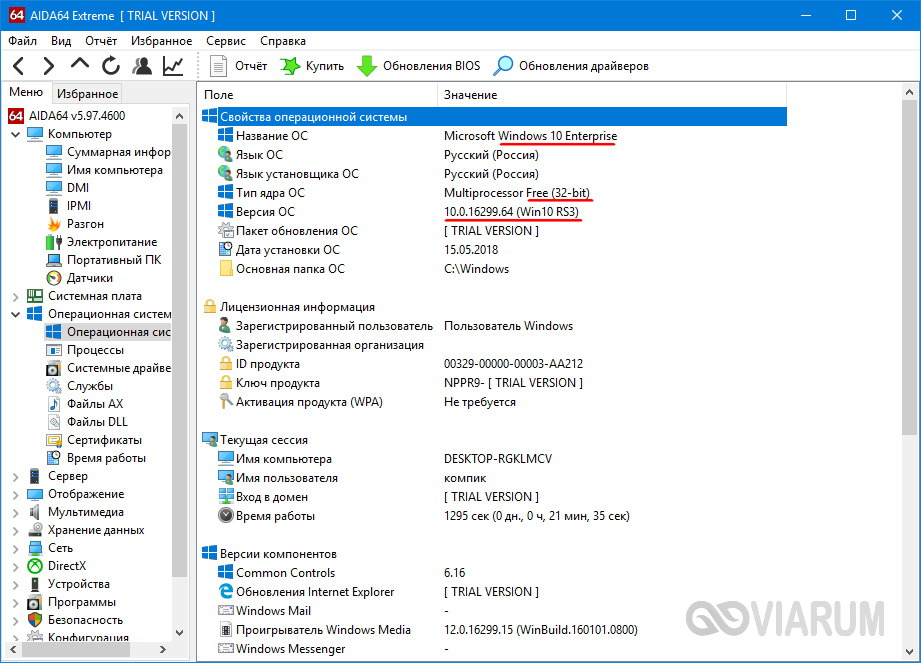Select Имя компьютера tree item
Viewport: 921px width, 663px height.
tap(105, 170)
